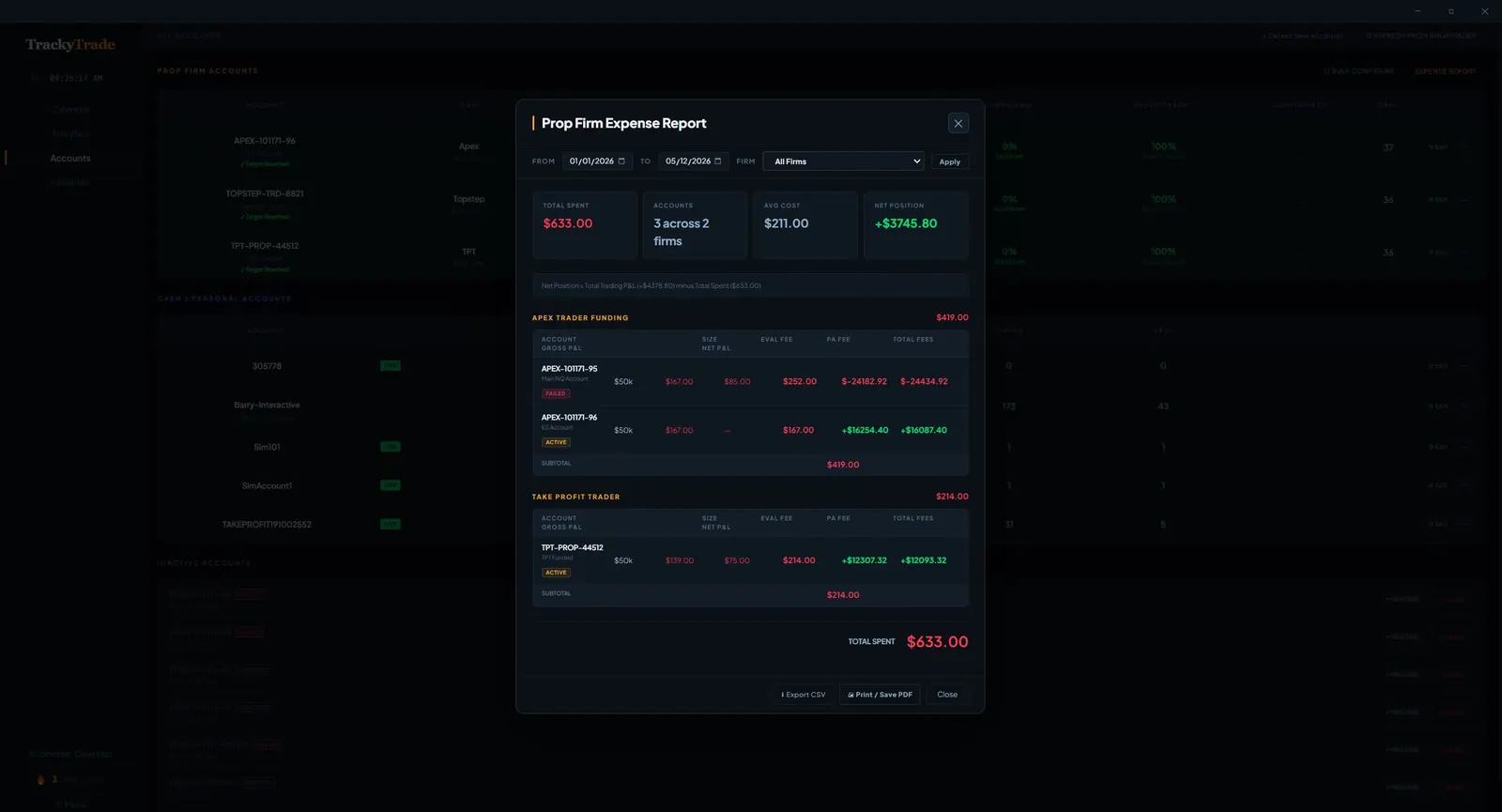The height and width of the screenshot is (812, 1502).
Task: Select account APEX-101171-95 in the report
Action: tap(569, 369)
